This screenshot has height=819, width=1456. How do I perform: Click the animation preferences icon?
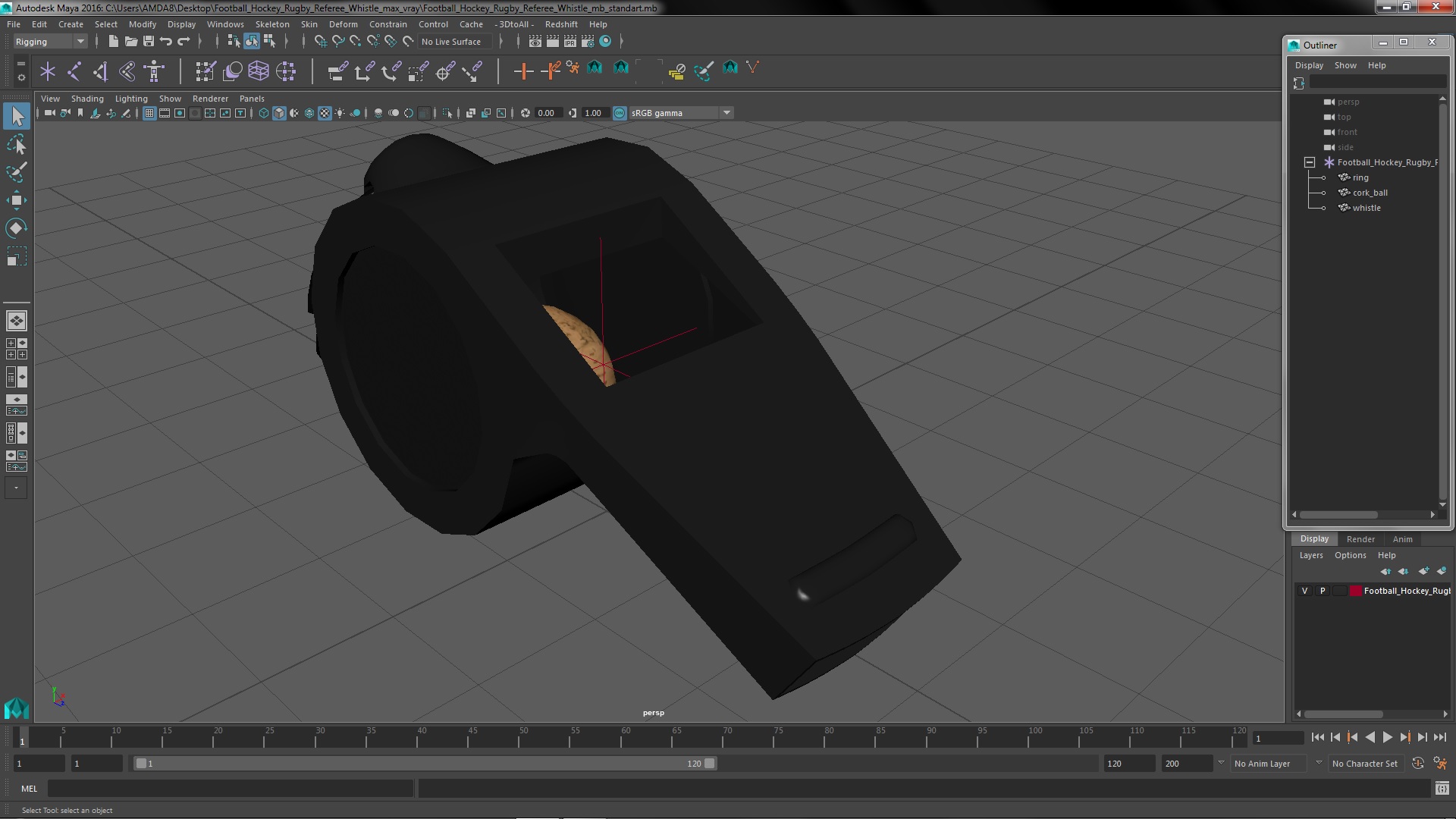(x=1440, y=764)
